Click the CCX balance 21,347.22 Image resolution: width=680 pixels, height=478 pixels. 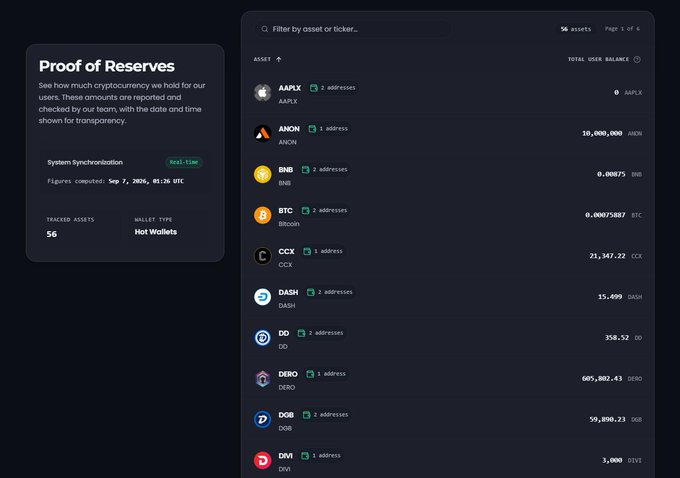coord(607,256)
